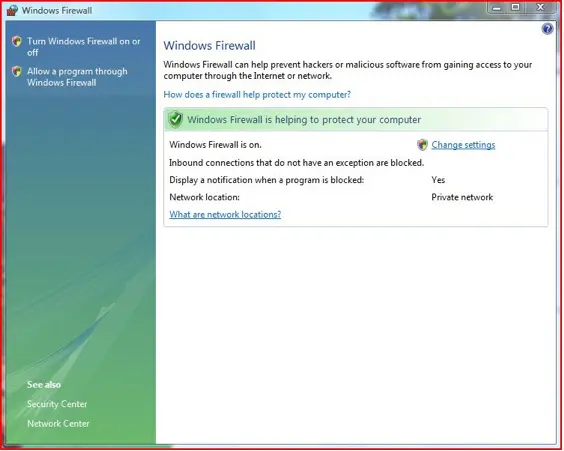Click 'Display a notification when a program is blocked:' text
Image resolution: width=564 pixels, height=451 pixels.
pos(267,180)
